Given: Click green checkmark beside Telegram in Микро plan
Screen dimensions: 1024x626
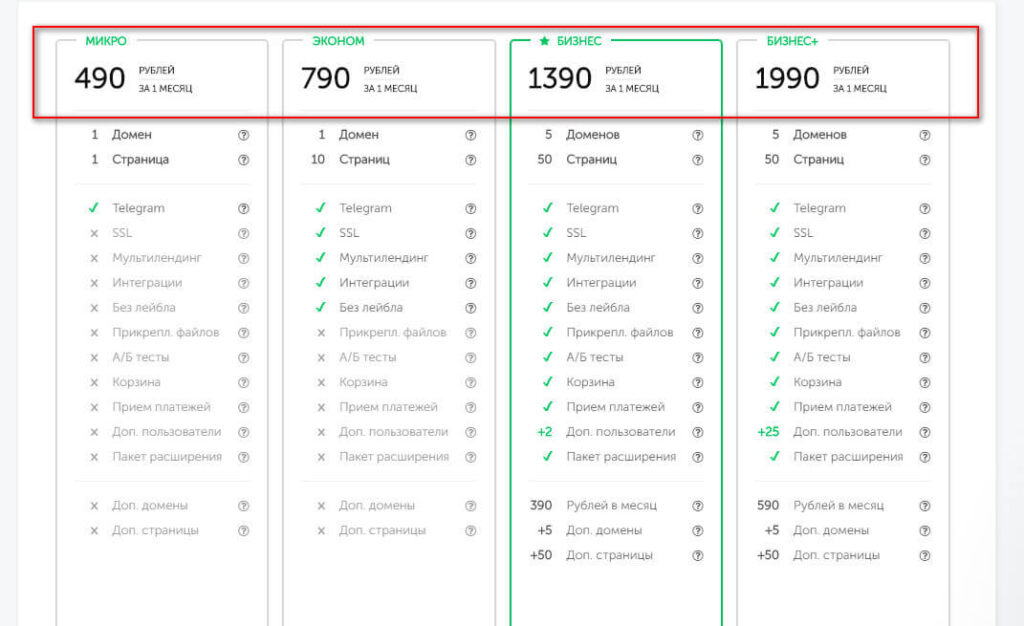Looking at the screenshot, I should click(93, 208).
